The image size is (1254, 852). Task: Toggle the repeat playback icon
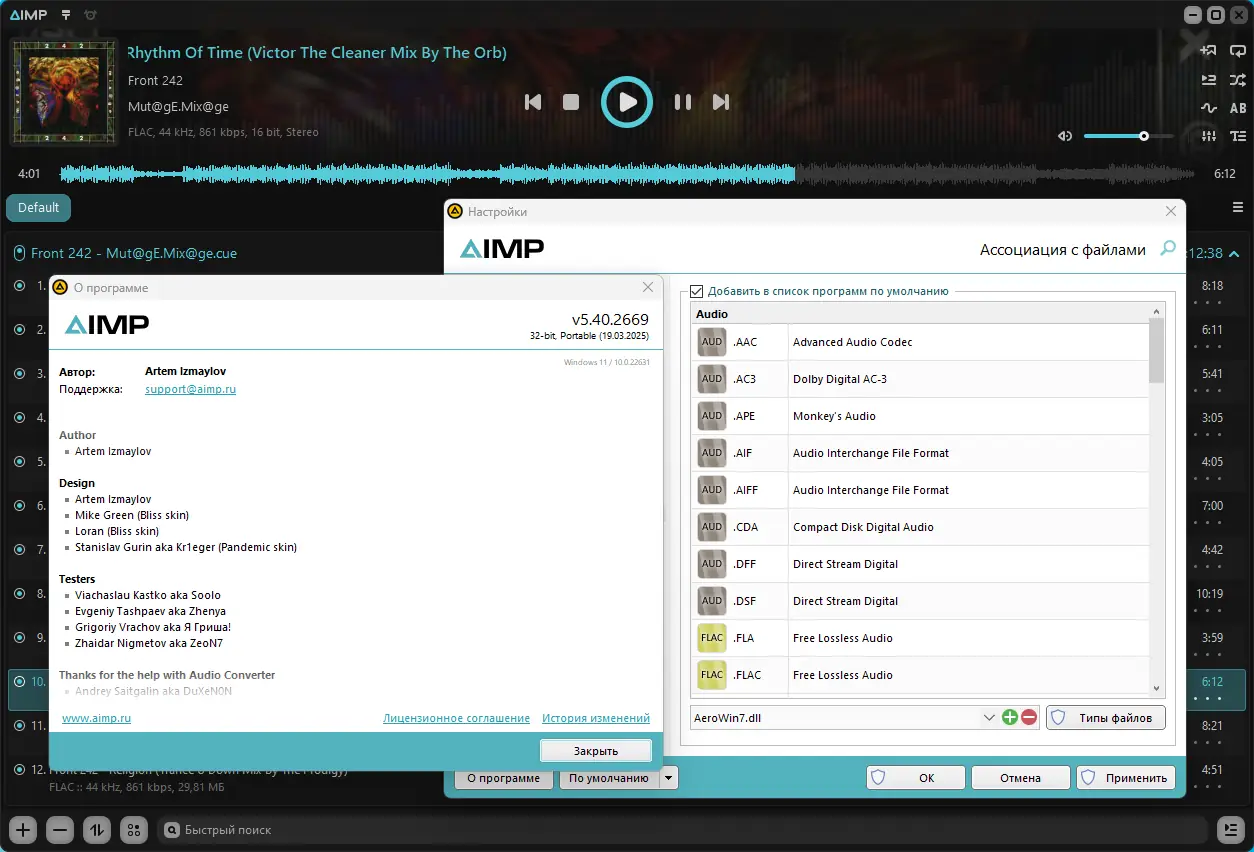pos(1238,51)
